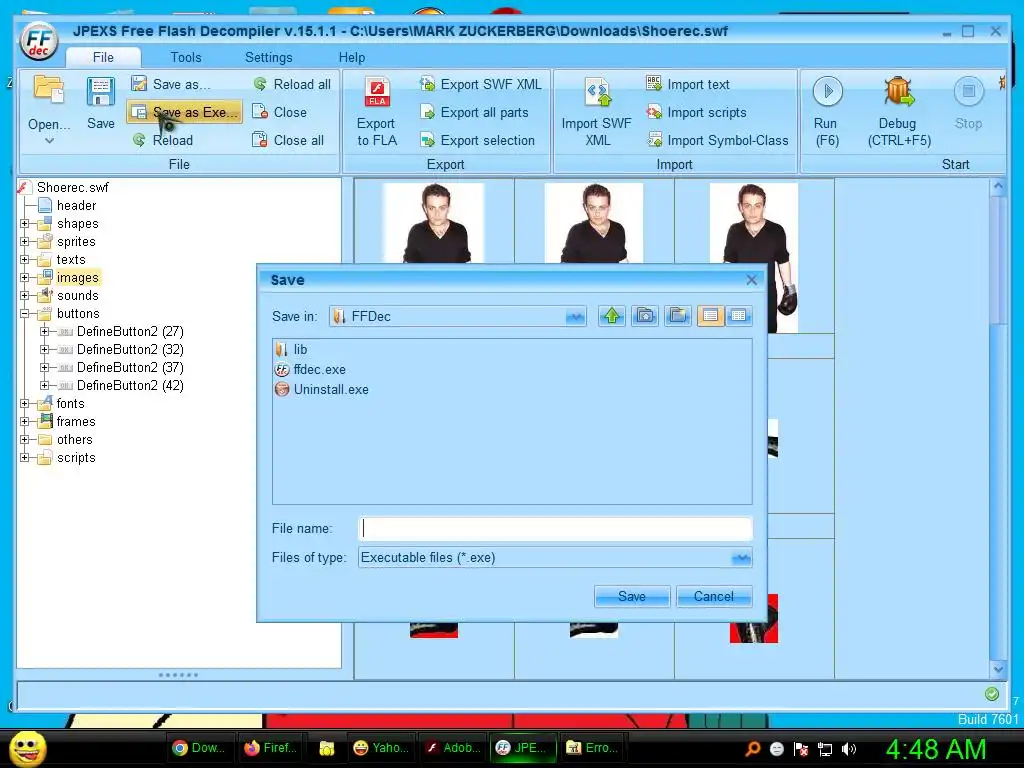Choose Save as... in File group
1024x768 pixels.
pos(170,84)
